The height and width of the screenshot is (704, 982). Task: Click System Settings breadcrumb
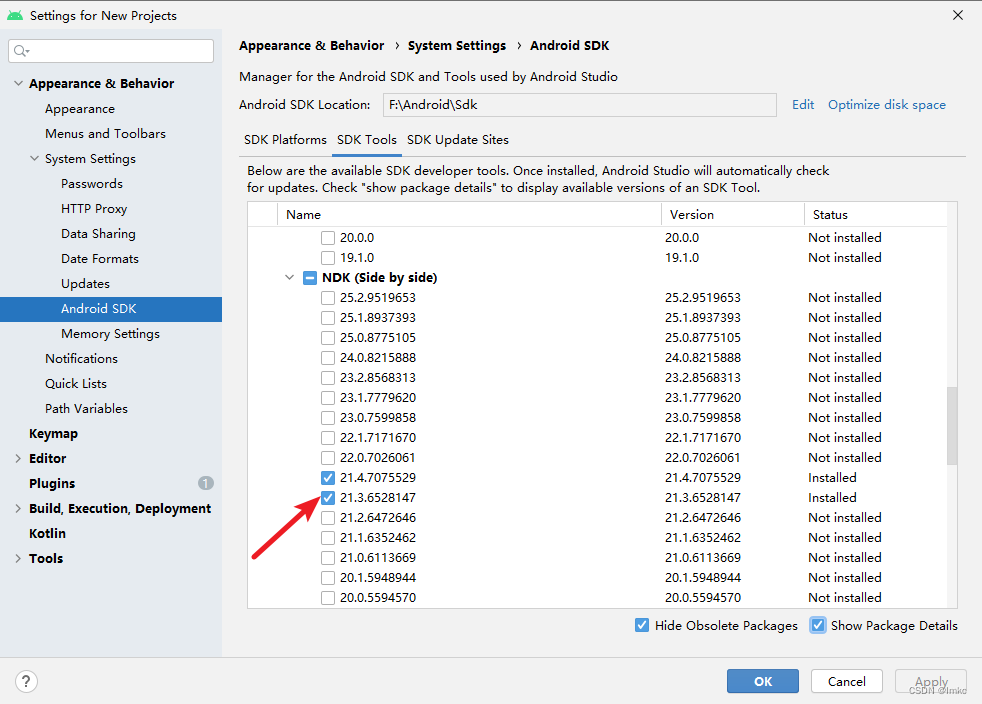pos(457,46)
